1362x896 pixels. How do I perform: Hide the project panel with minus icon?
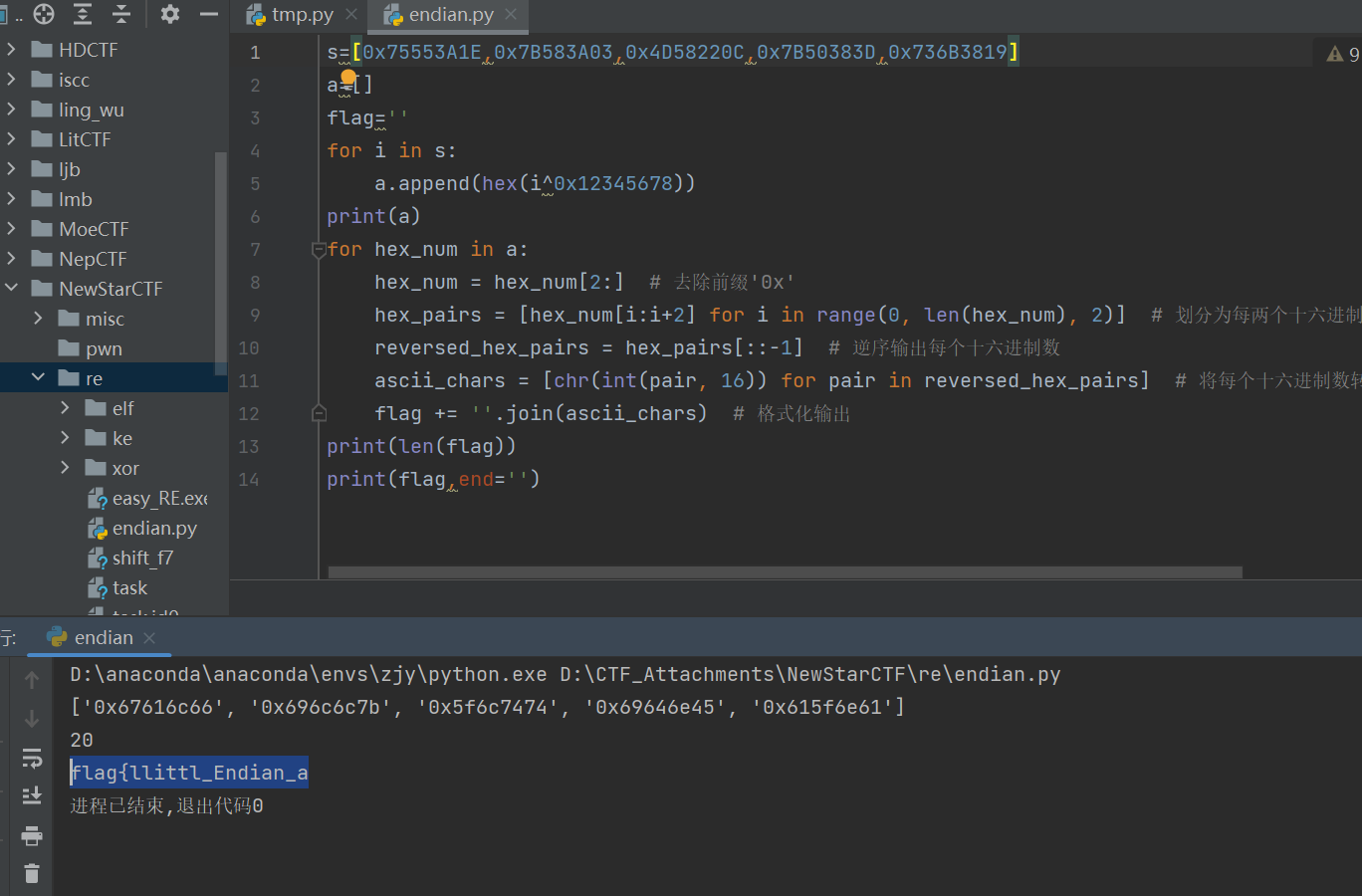point(209,14)
